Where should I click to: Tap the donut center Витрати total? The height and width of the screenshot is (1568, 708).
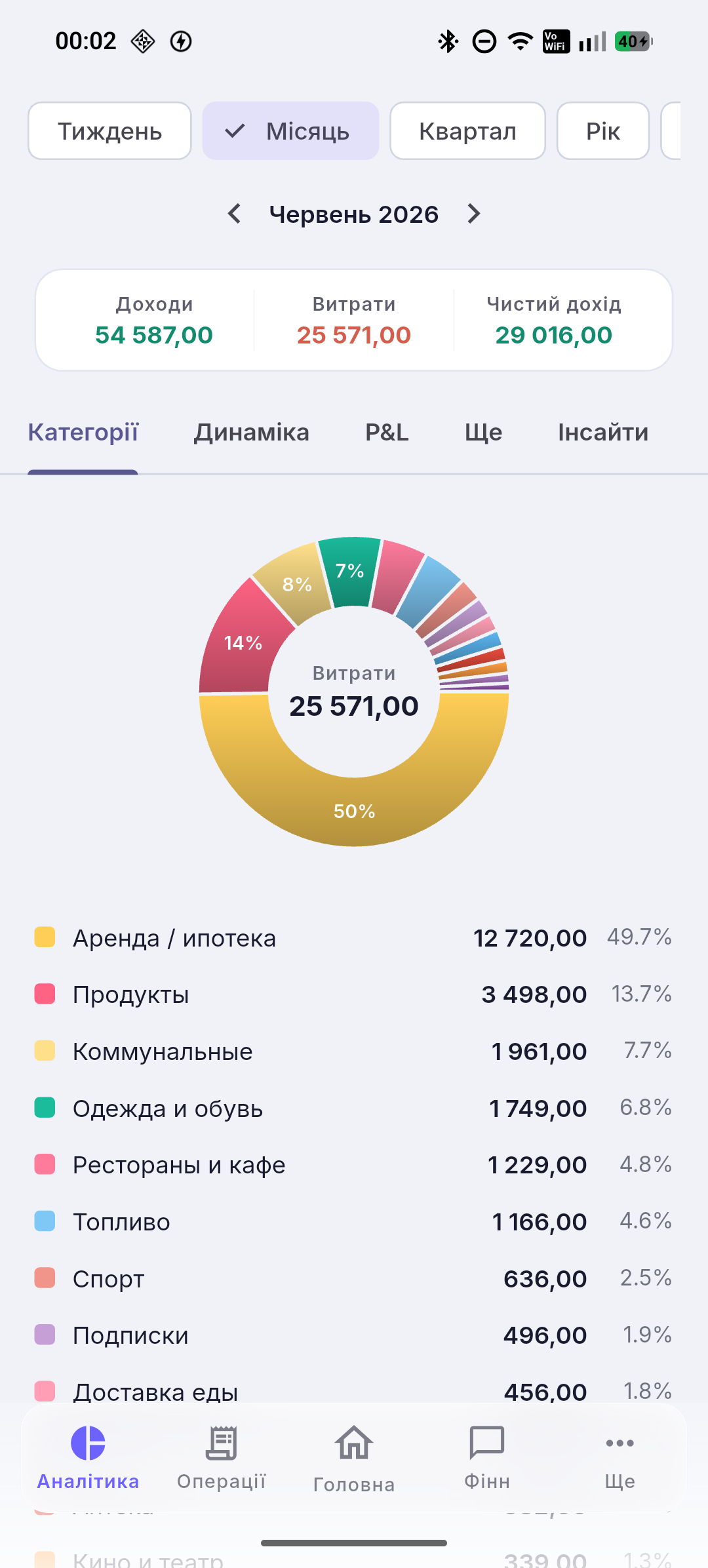pos(354,692)
